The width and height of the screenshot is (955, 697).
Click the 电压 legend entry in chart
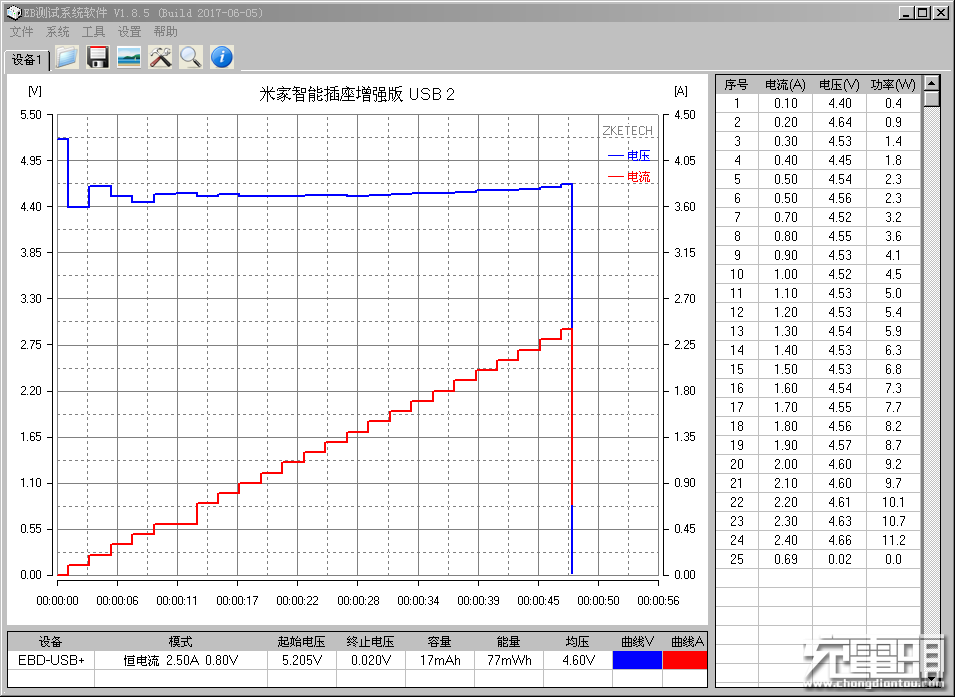[x=630, y=156]
